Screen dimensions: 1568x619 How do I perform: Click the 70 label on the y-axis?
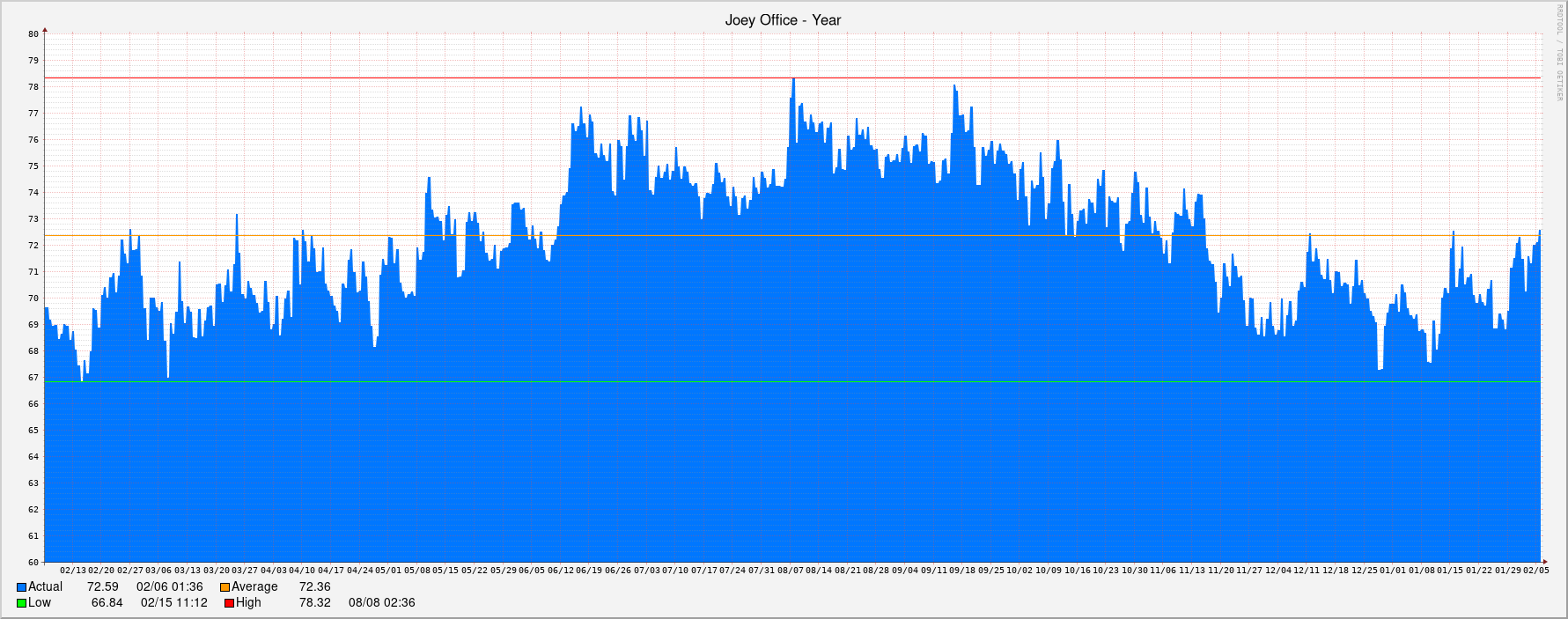click(33, 298)
